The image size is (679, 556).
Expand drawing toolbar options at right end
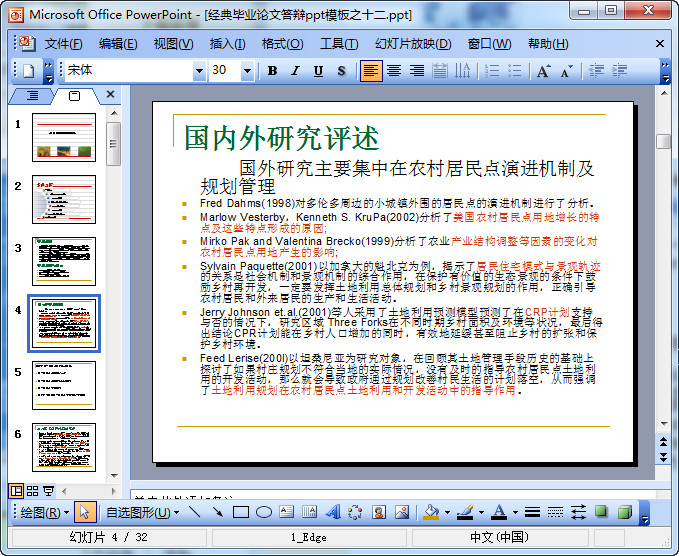tap(644, 514)
